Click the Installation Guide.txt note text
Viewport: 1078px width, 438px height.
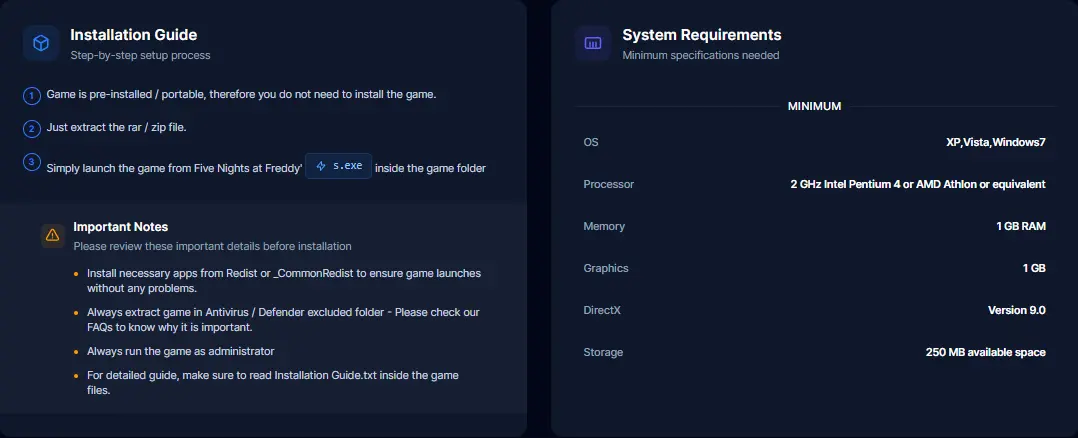[x=272, y=382]
